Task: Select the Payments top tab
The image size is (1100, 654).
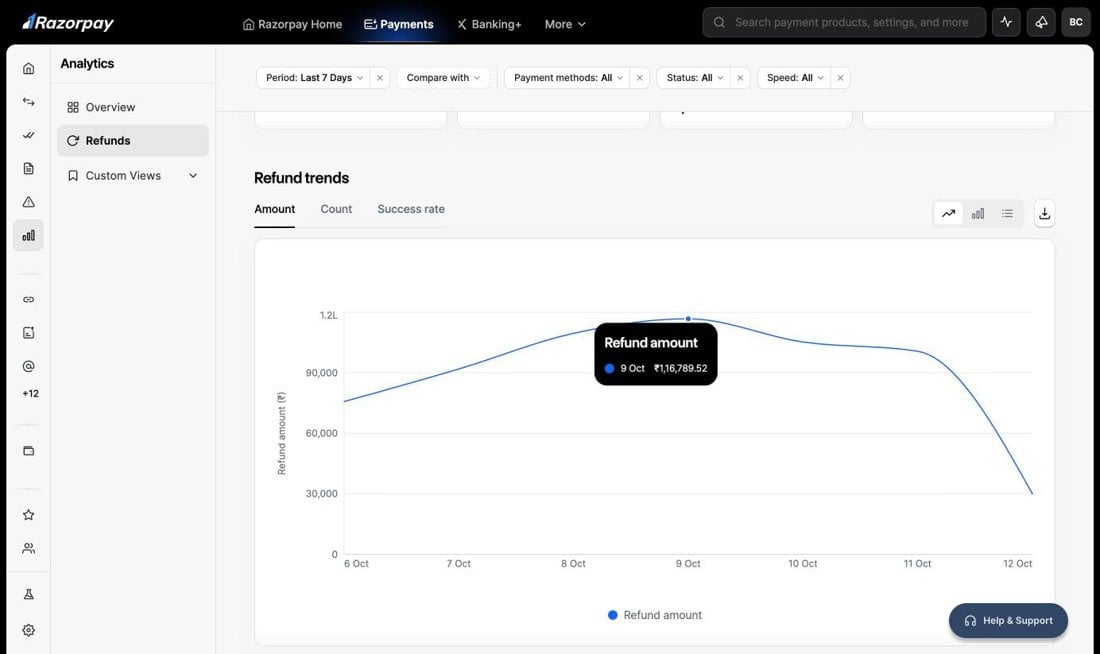Action: pos(398,24)
